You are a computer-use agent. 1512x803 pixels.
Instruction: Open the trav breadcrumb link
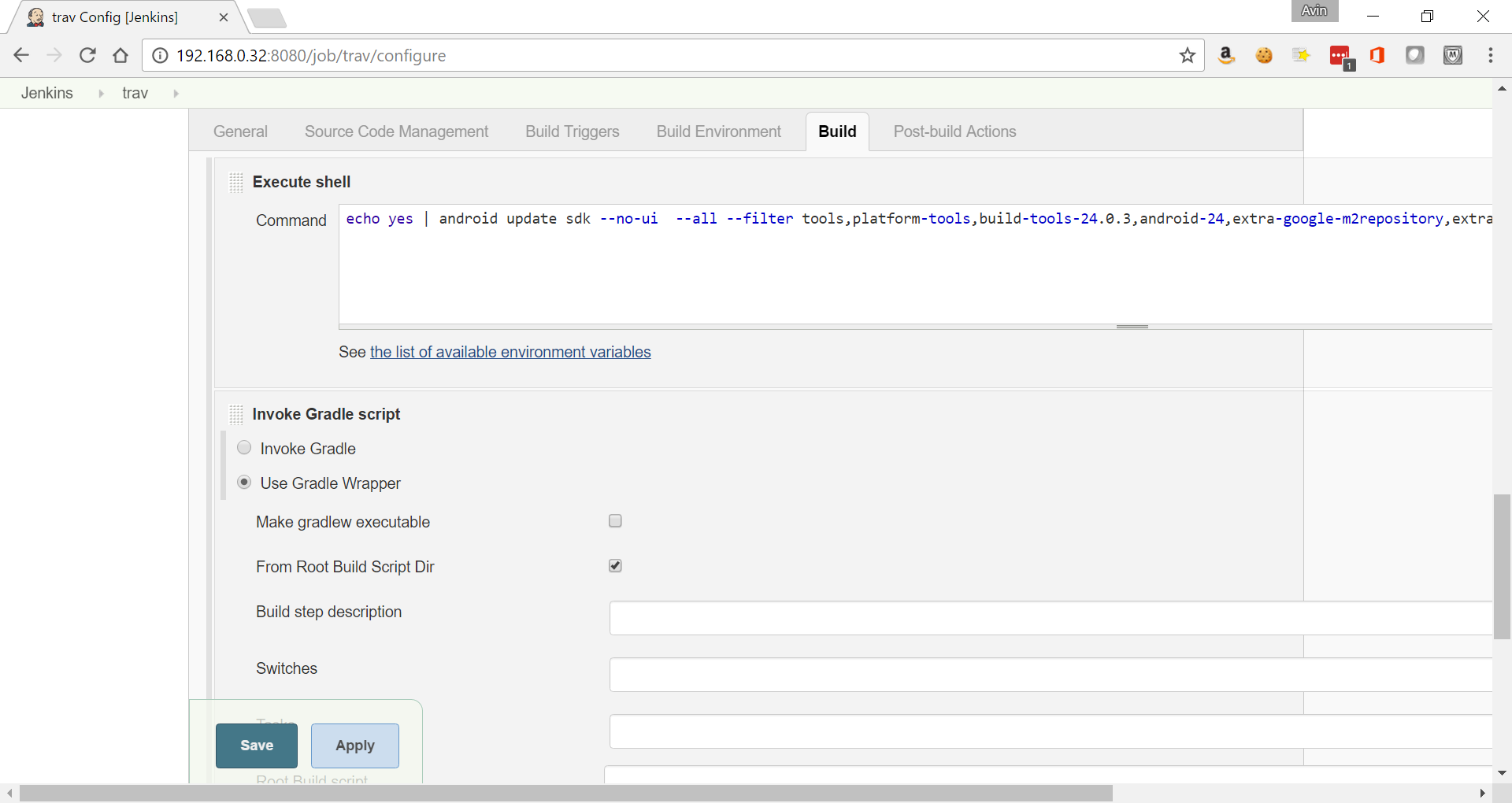pyautogui.click(x=135, y=93)
